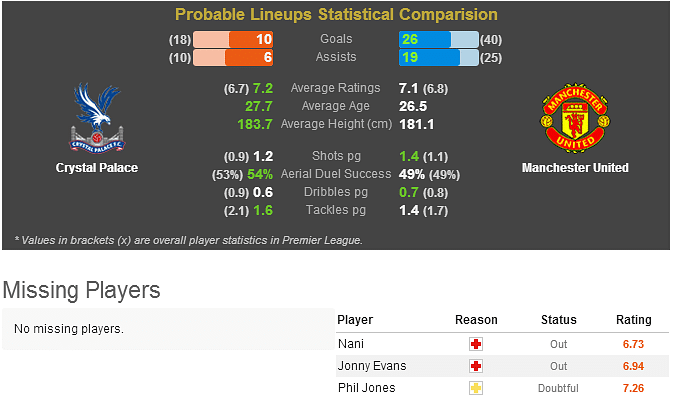Open Jonny Evans player link

[x=372, y=366]
